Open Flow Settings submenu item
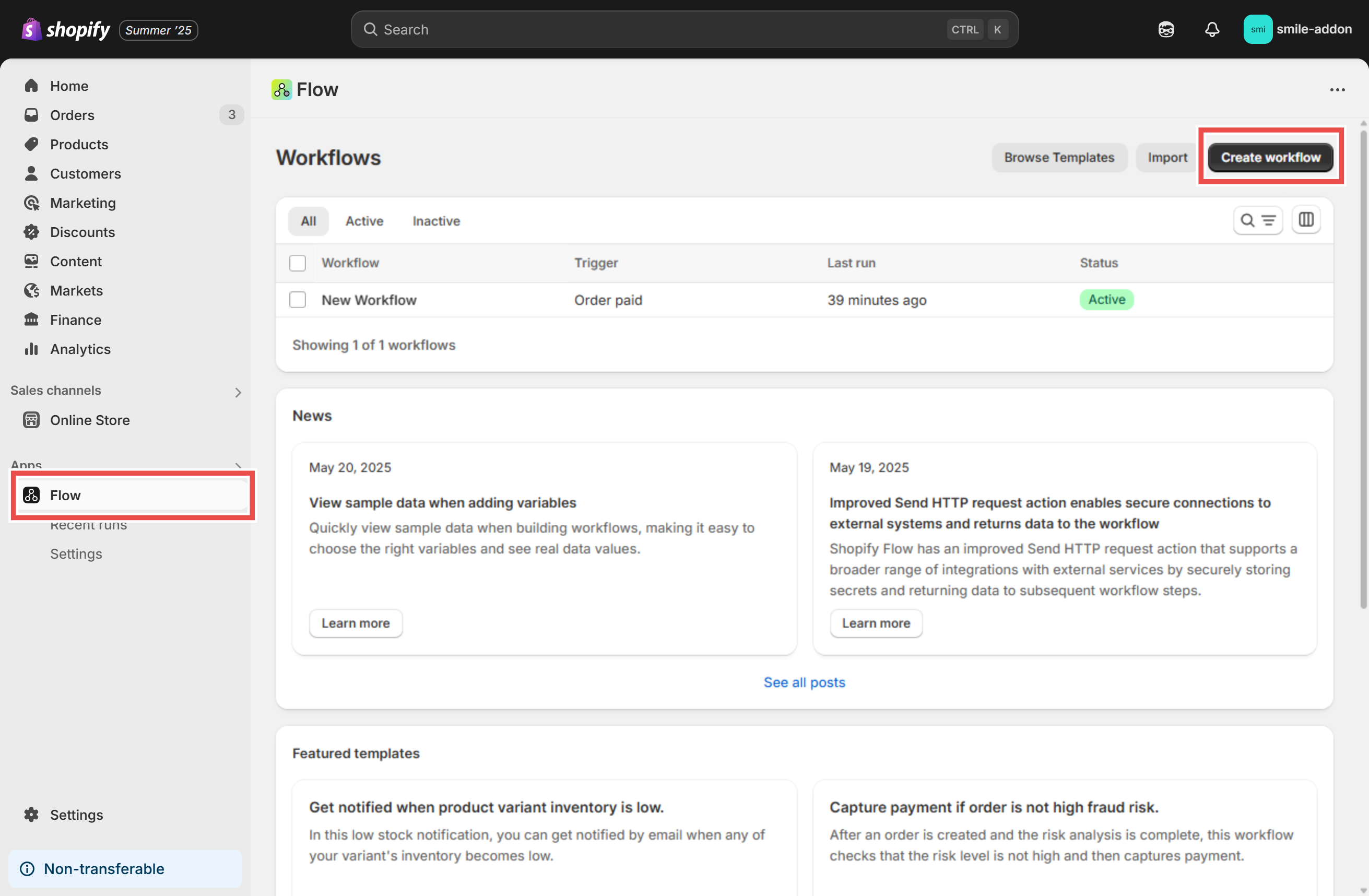Image resolution: width=1369 pixels, height=896 pixels. pyautogui.click(x=76, y=554)
